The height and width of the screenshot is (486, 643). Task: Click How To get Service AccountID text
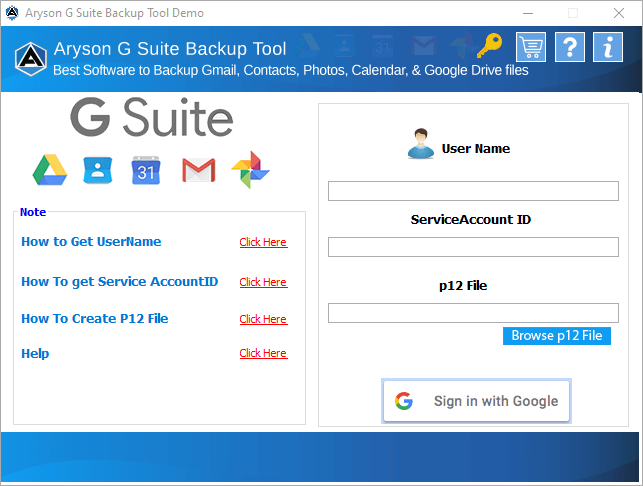pos(120,282)
